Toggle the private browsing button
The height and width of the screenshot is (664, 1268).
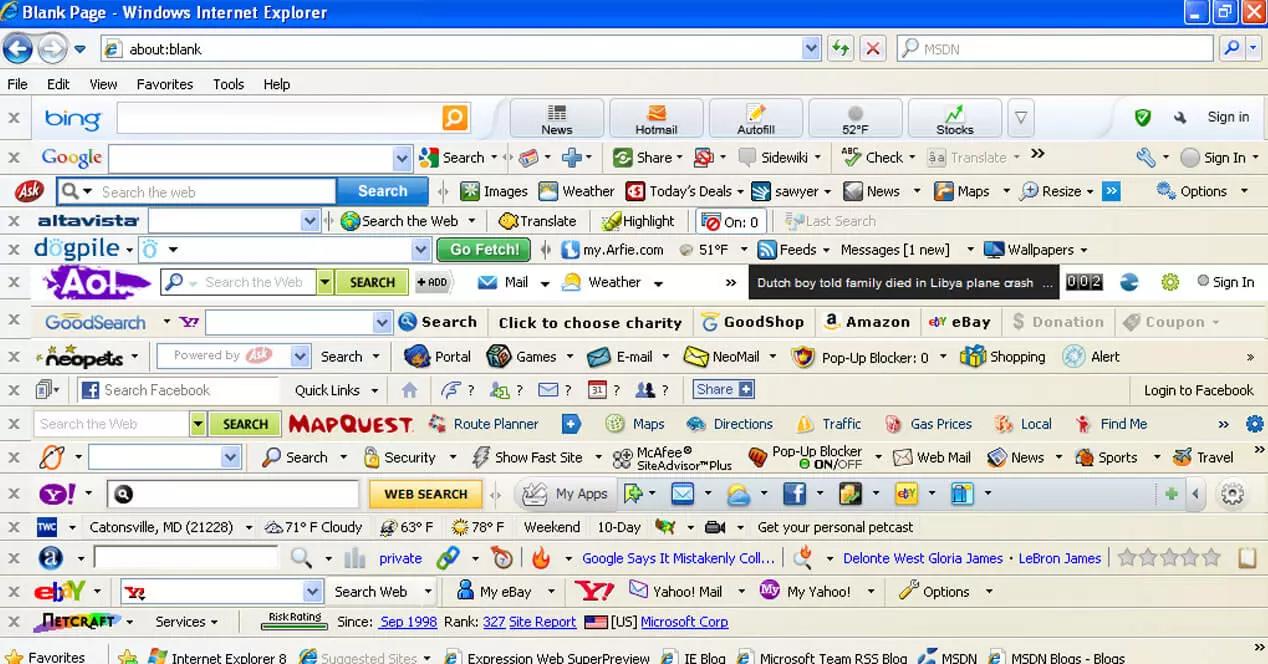(400, 558)
